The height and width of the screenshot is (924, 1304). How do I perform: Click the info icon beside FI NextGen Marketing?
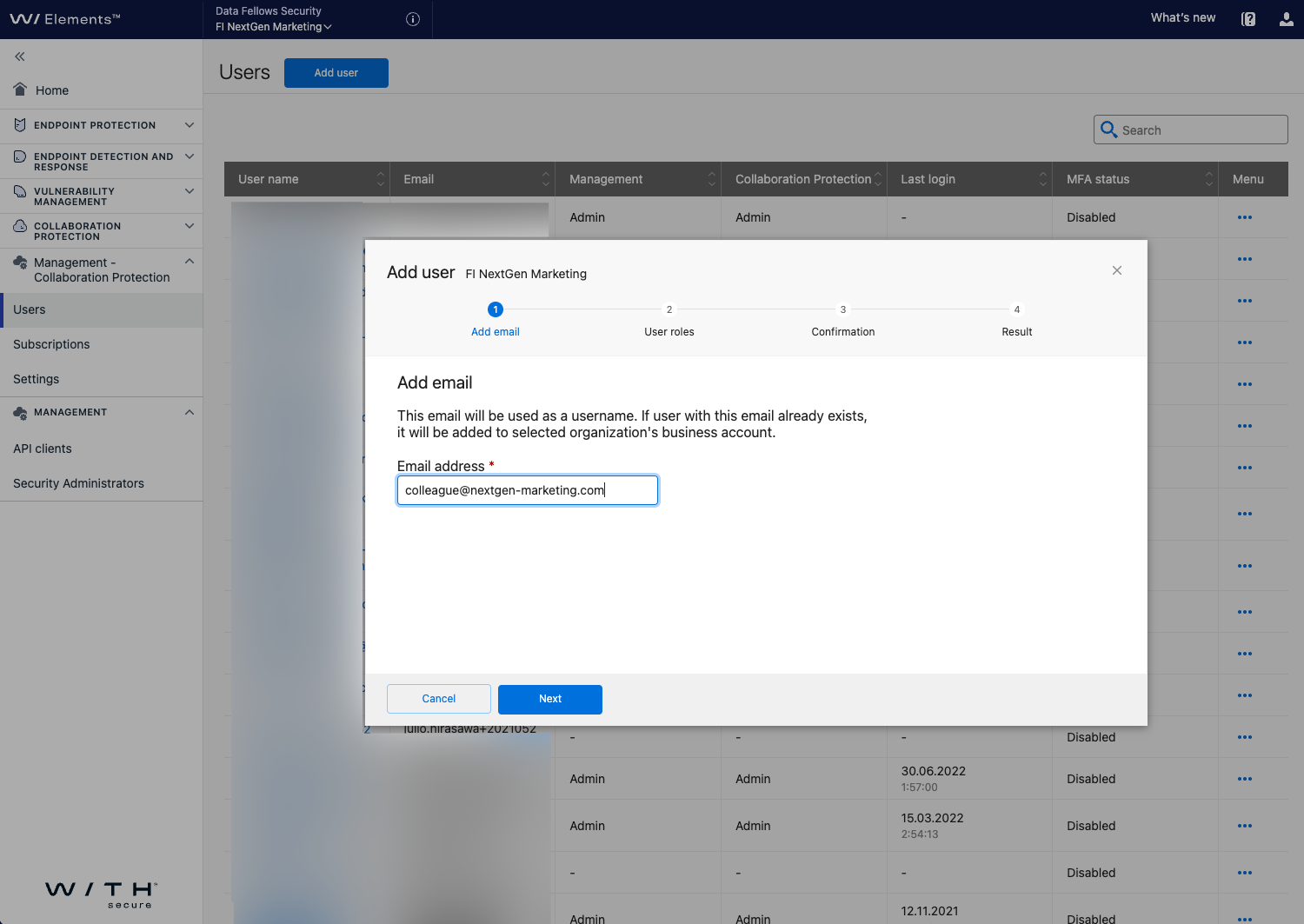point(412,18)
